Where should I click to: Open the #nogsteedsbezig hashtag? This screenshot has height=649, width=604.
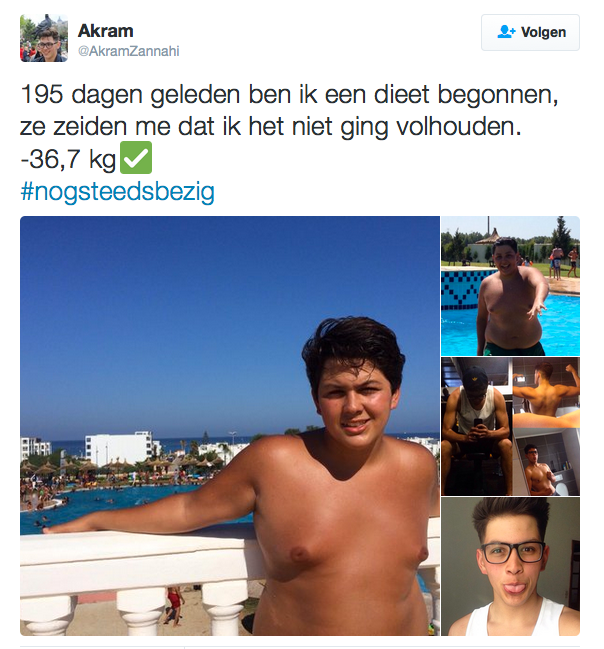(x=117, y=191)
